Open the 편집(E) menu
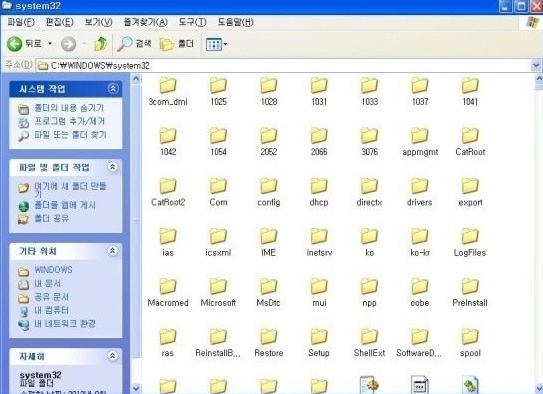The image size is (543, 394). (x=60, y=23)
